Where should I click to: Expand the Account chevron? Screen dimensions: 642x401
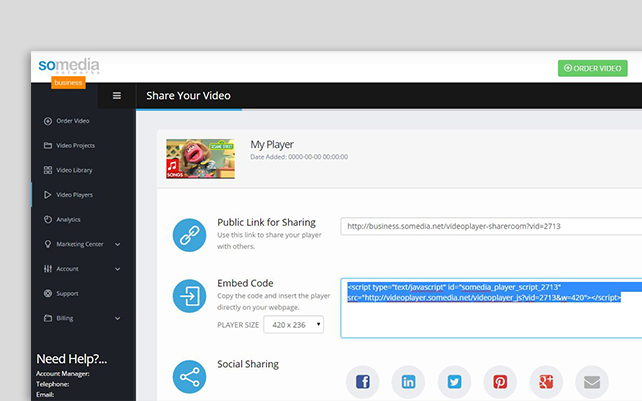118,269
